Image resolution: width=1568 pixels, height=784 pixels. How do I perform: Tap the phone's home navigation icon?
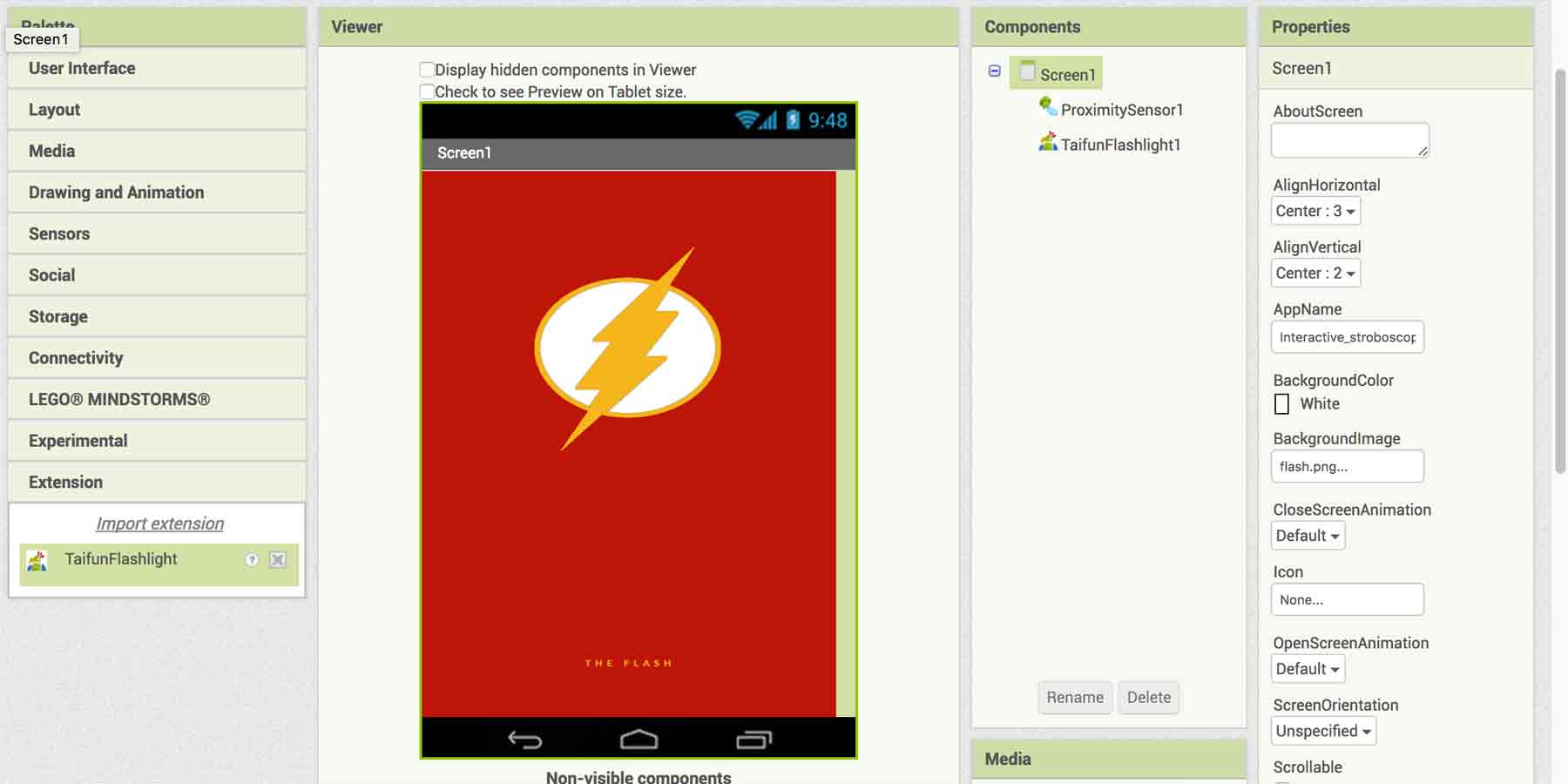639,740
